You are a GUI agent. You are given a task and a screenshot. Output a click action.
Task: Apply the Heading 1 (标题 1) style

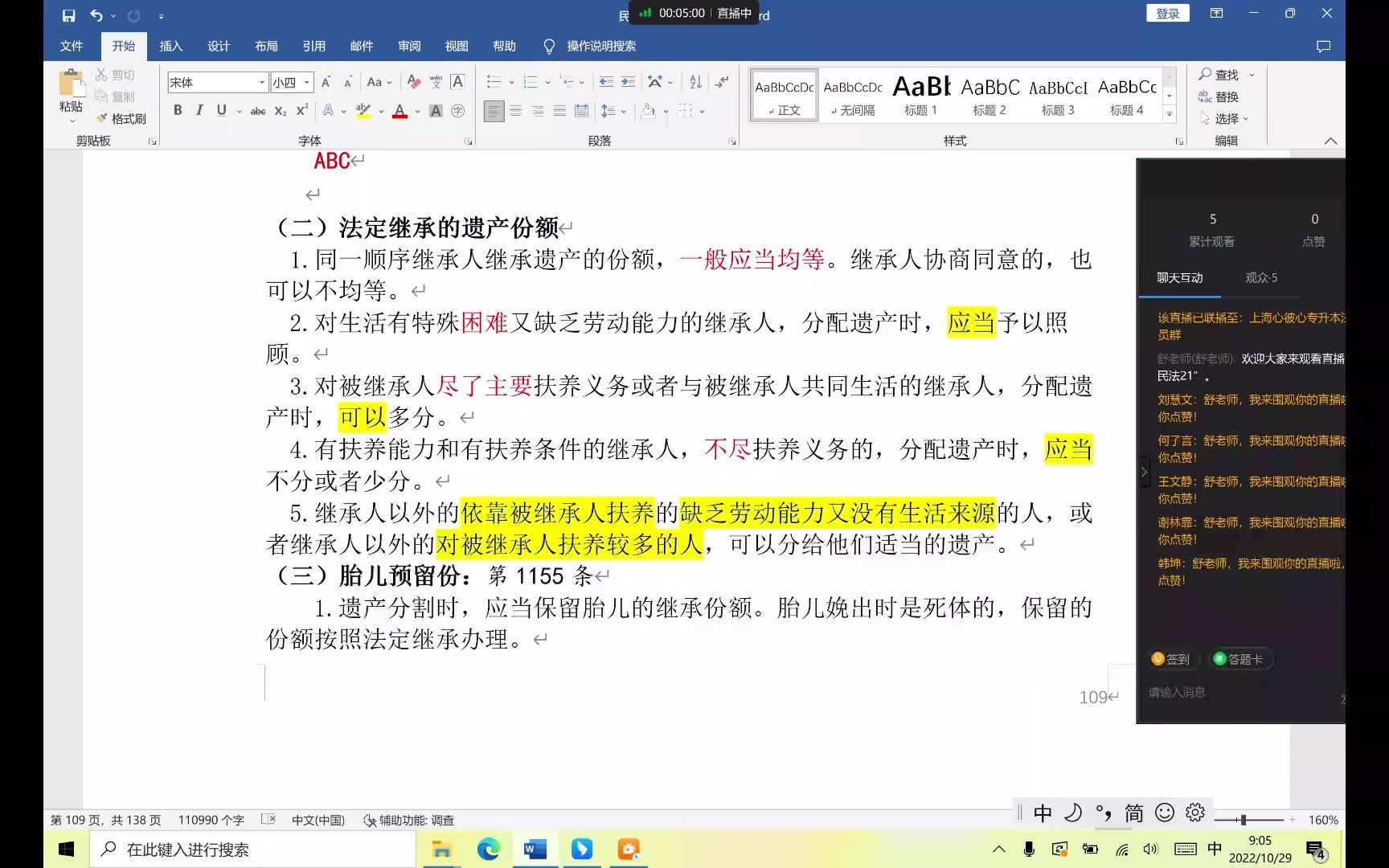921,95
